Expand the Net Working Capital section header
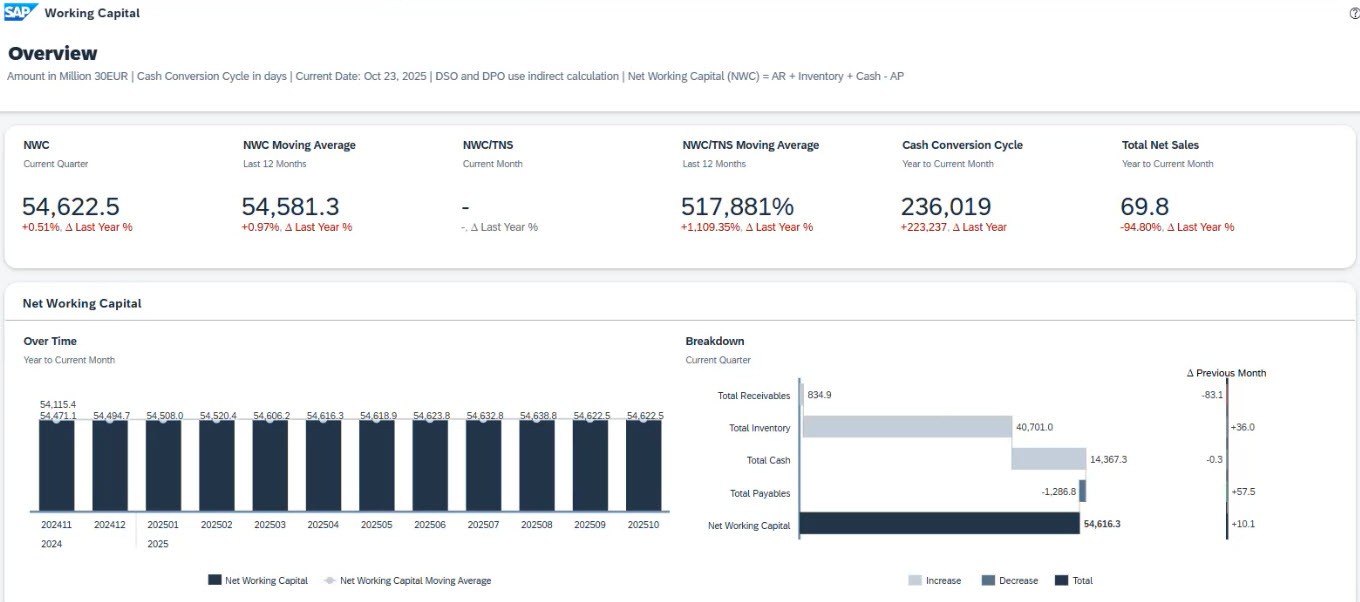This screenshot has width=1360, height=602. (81, 303)
